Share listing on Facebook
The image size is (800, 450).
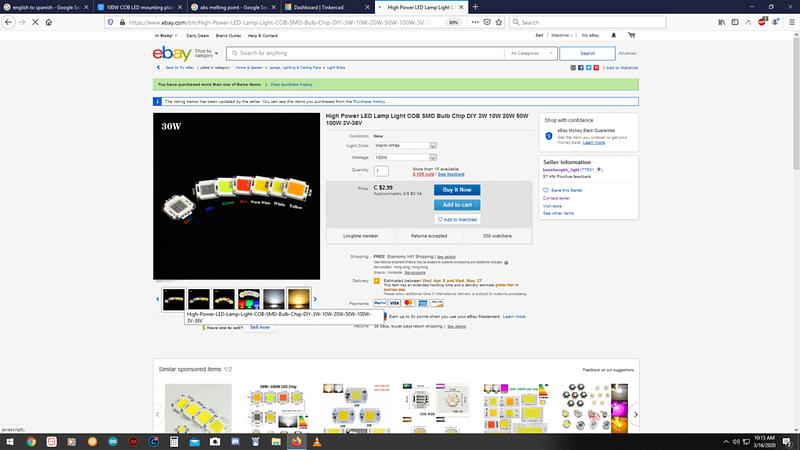pos(581,67)
